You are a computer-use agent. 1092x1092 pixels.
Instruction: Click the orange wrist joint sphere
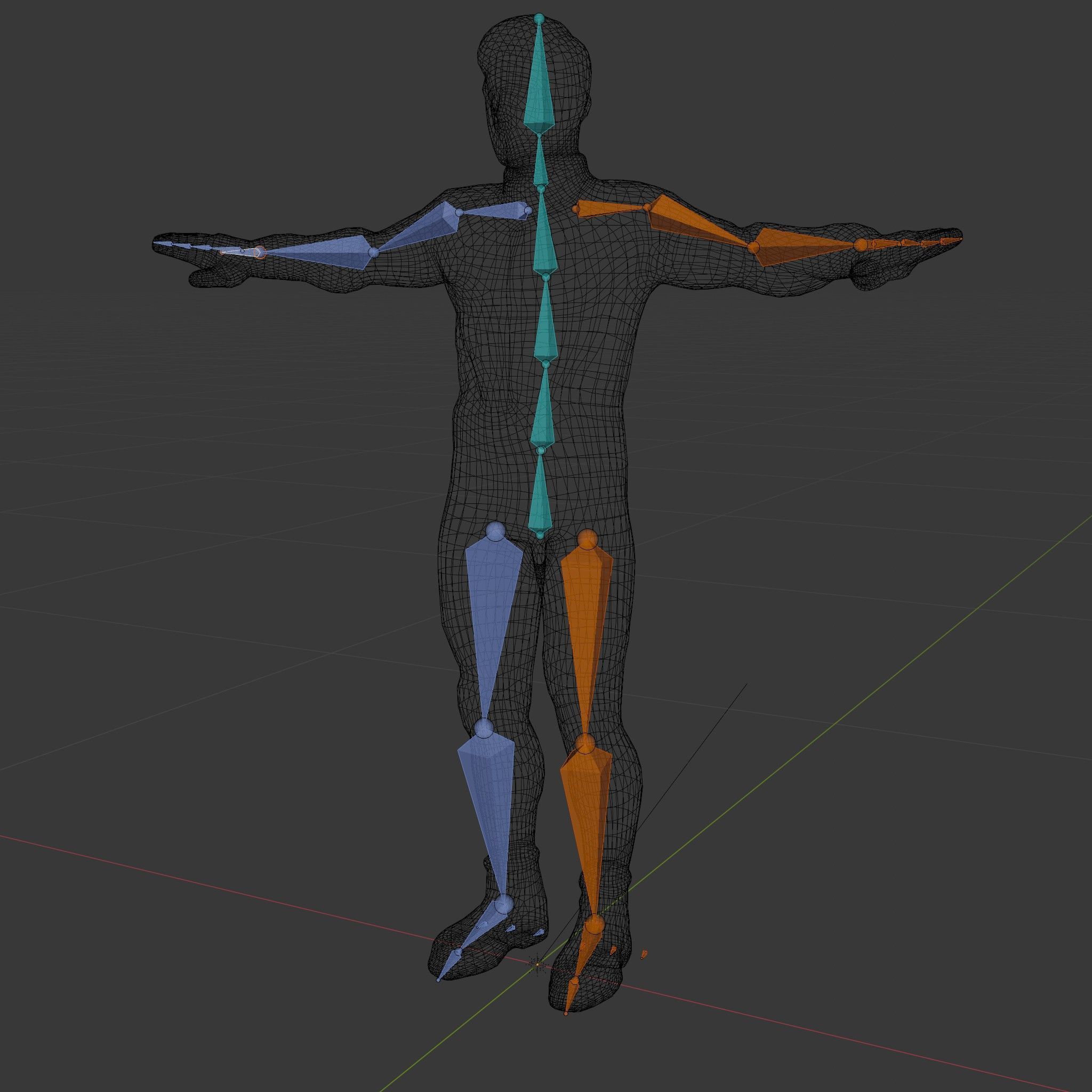[860, 245]
